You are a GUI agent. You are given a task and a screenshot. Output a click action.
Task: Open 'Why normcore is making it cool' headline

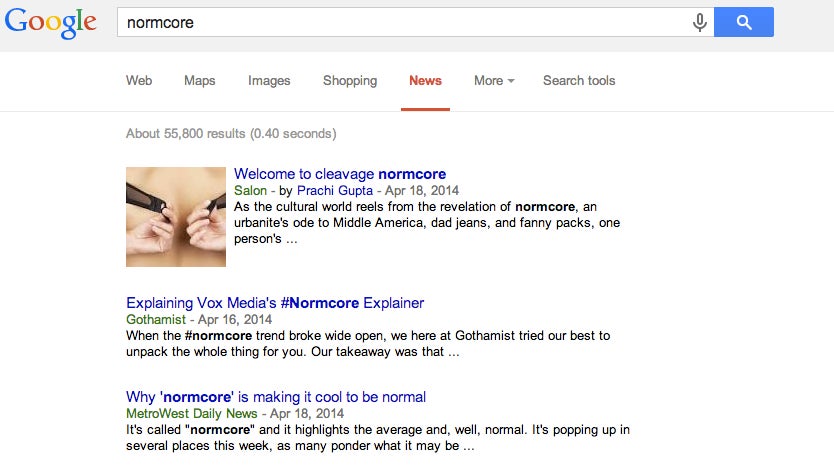point(276,397)
